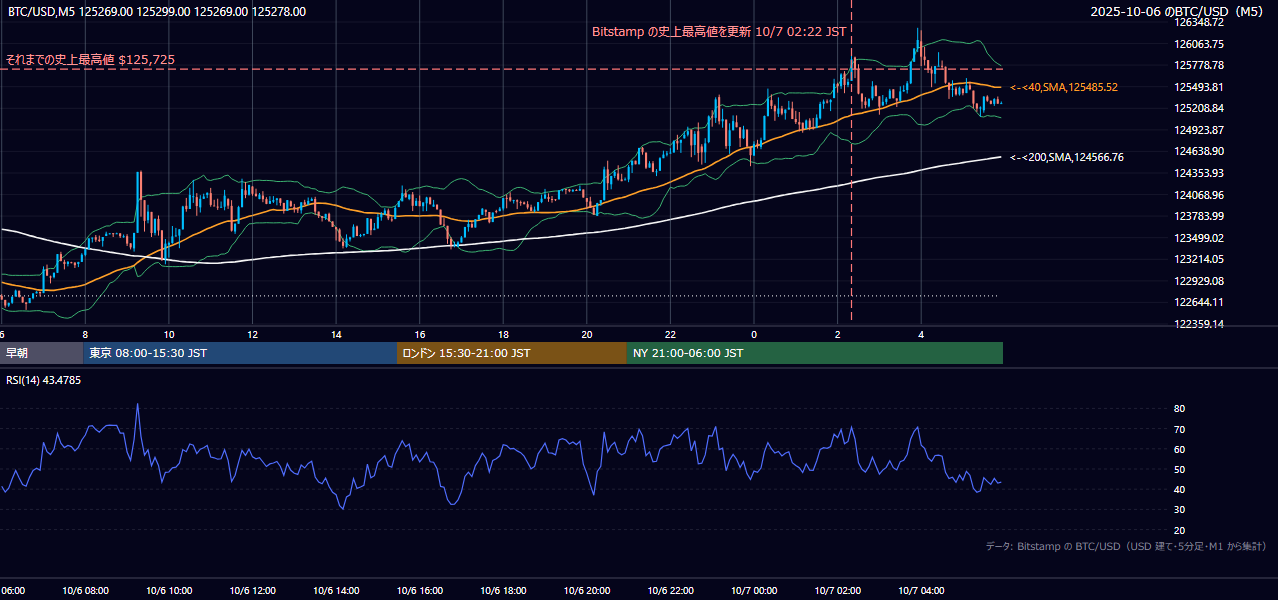This screenshot has height=600, width=1278.
Task: Click the 2025-10-06 BTC/USD (M5) chart title
Action: (x=1178, y=11)
